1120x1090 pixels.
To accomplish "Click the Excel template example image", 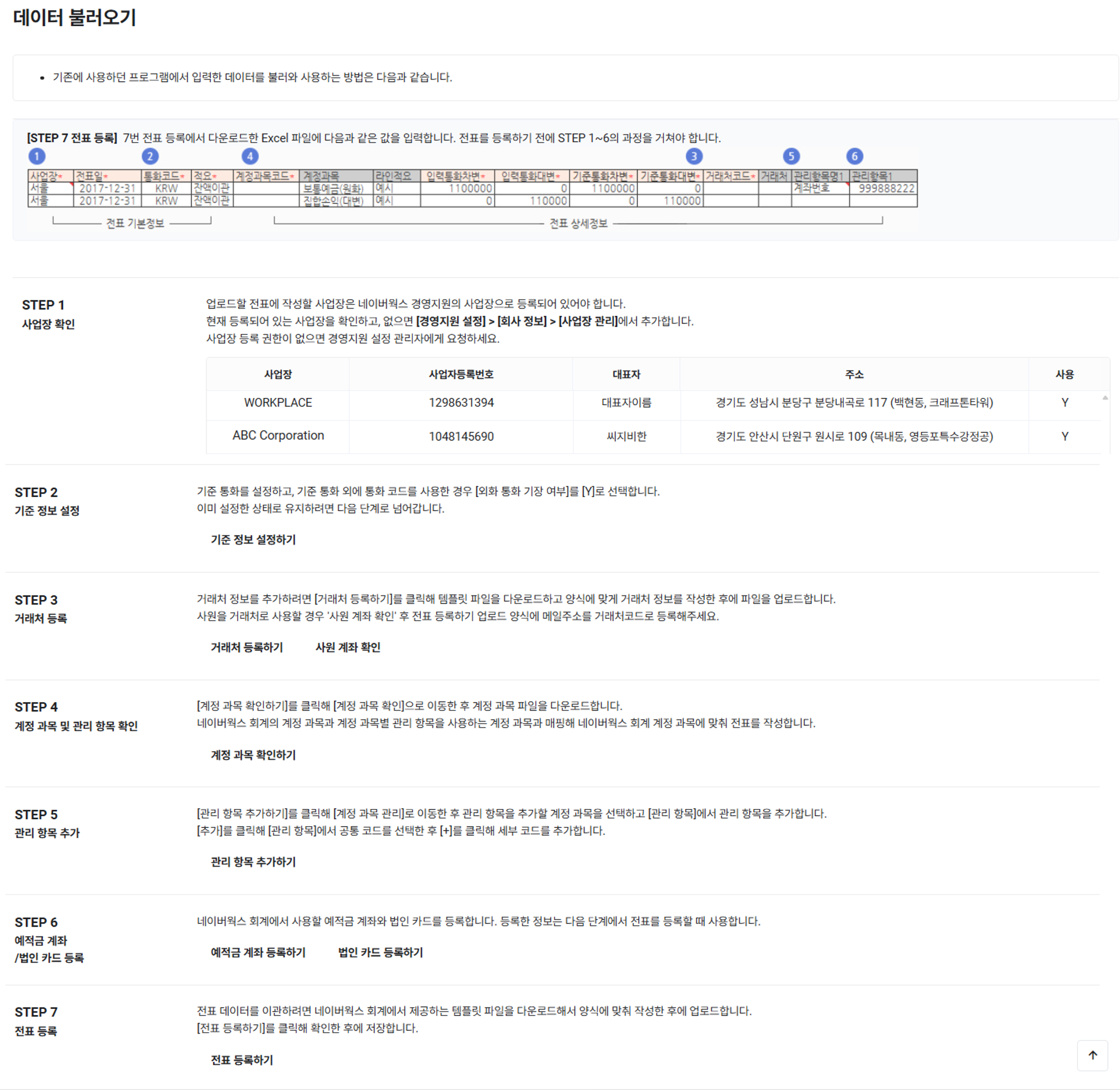I will (x=473, y=188).
